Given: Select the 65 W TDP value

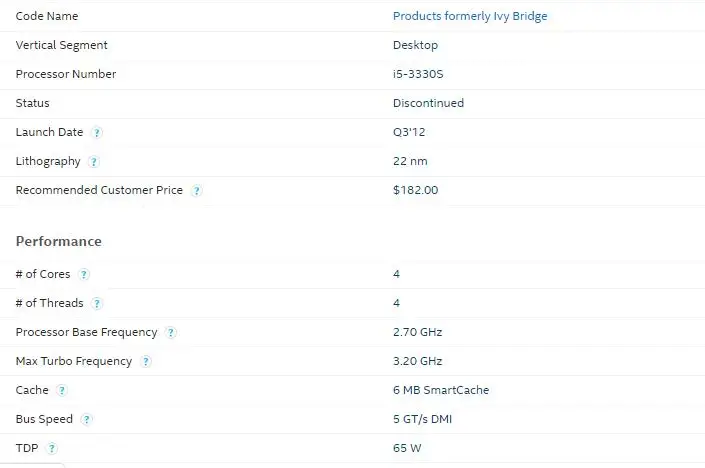Looking at the screenshot, I should (407, 448).
